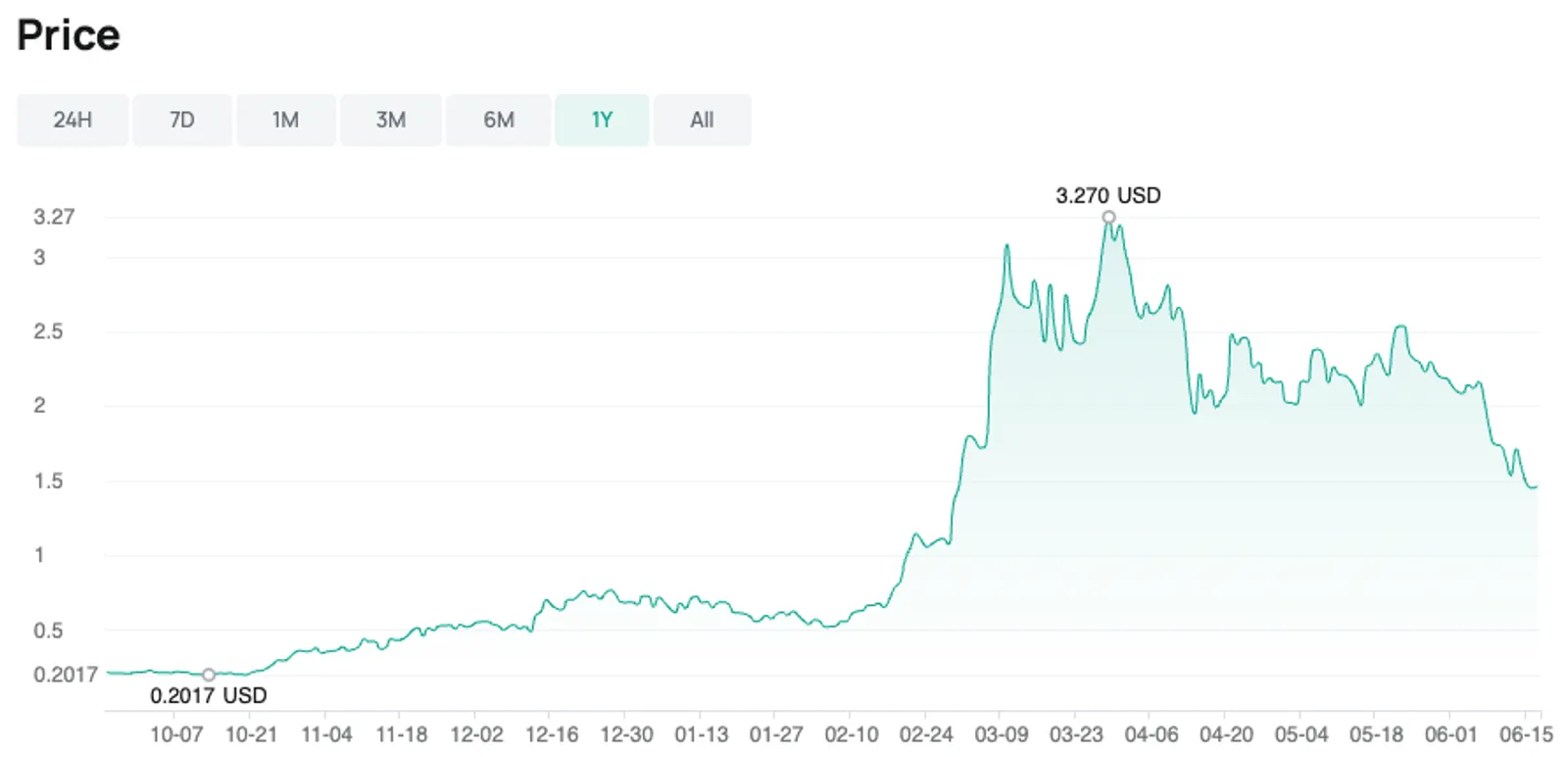The image size is (1568, 757).
Task: Click the 3.270 USD high label
Action: tap(1108, 195)
